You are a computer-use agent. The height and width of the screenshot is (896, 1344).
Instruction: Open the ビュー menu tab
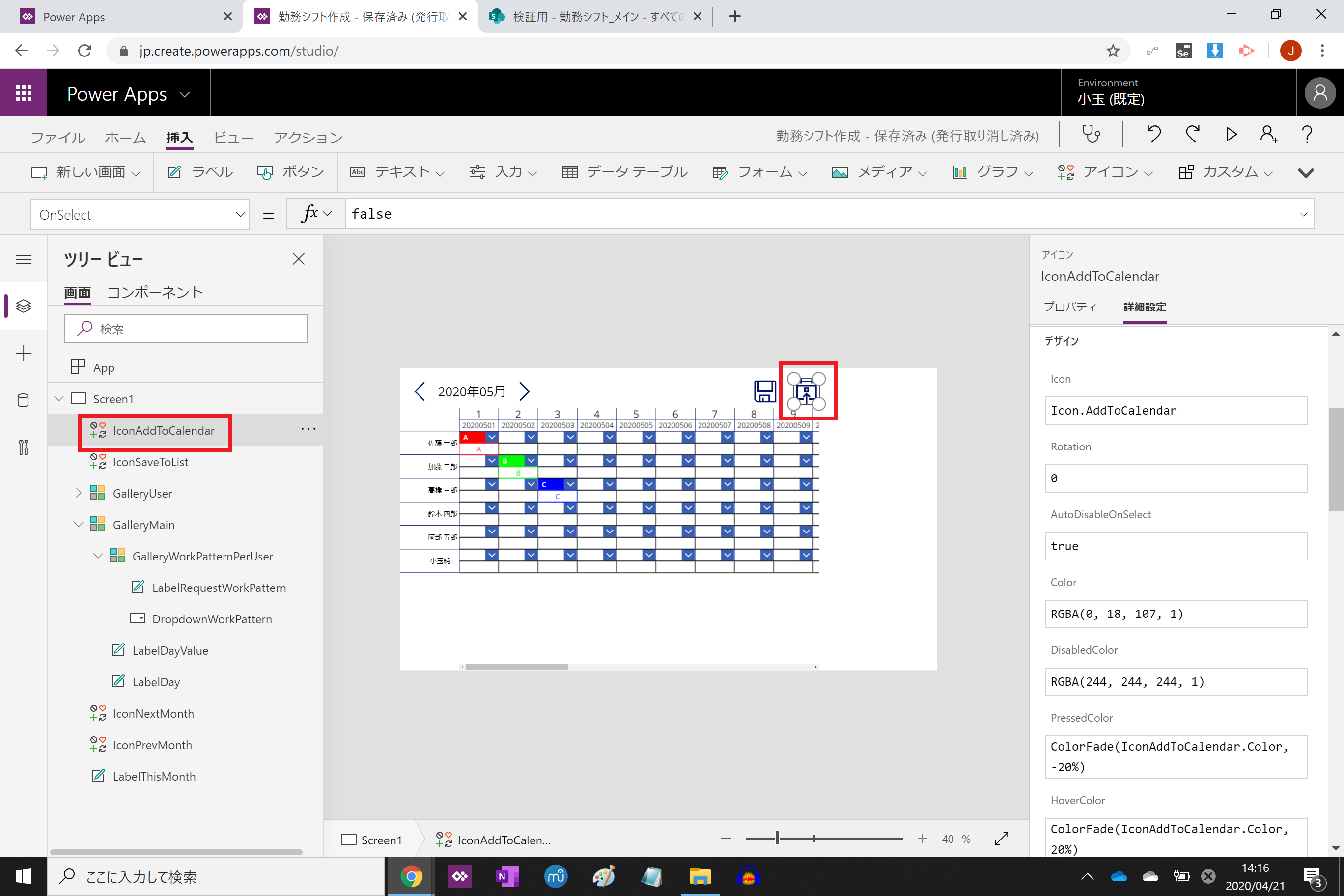point(233,137)
